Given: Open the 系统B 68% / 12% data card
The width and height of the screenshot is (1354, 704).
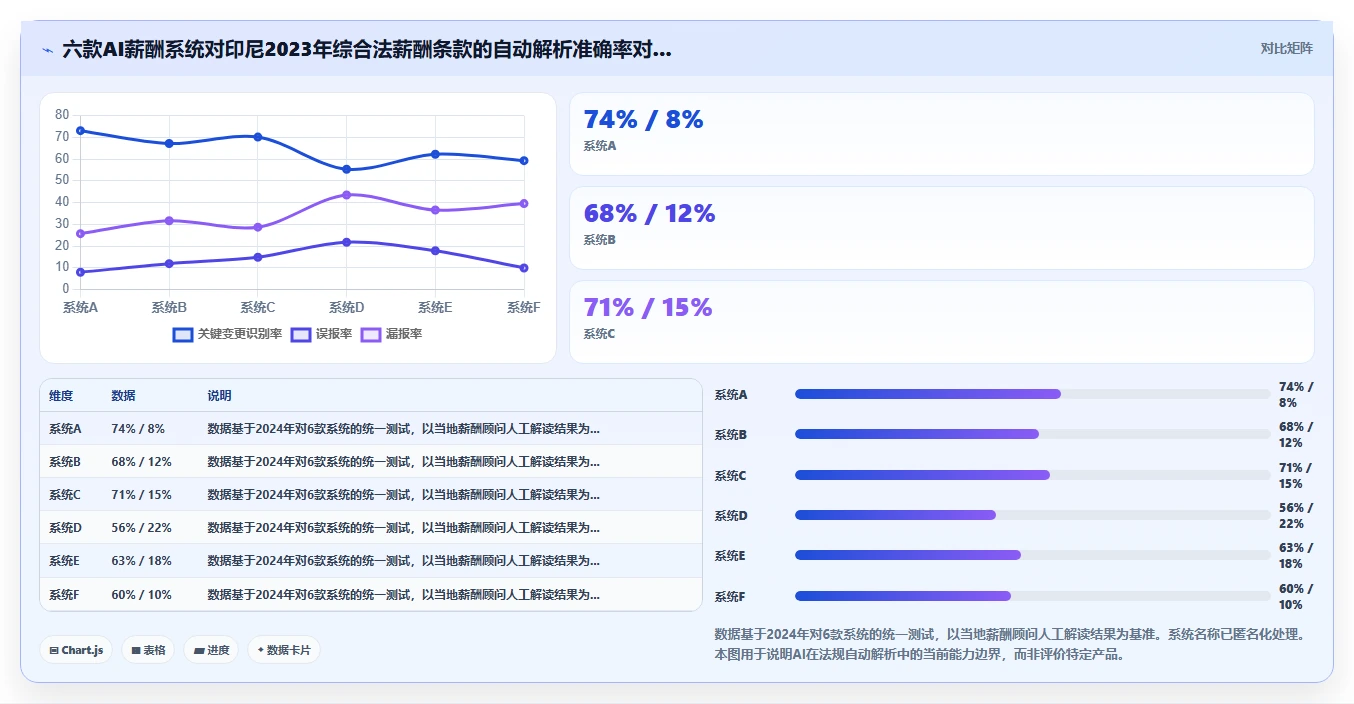Looking at the screenshot, I should click(x=941, y=228).
